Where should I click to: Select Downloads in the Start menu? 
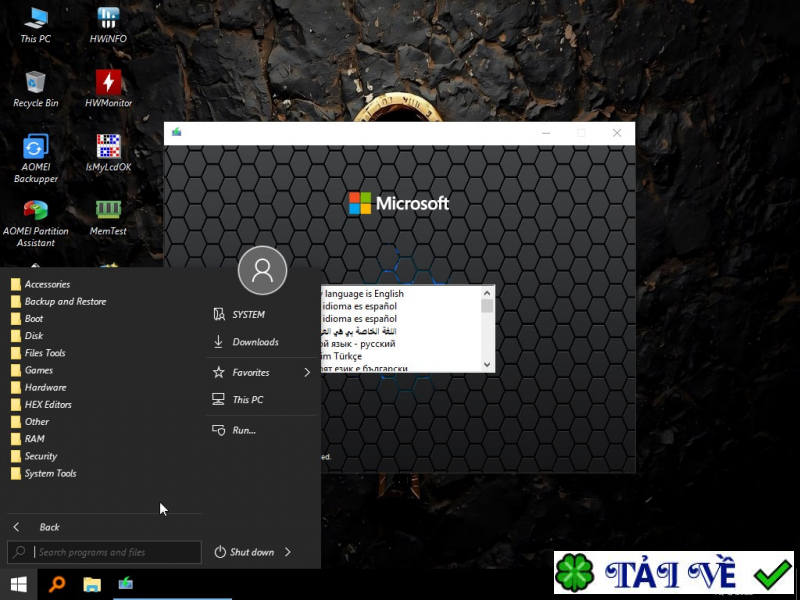tap(255, 342)
